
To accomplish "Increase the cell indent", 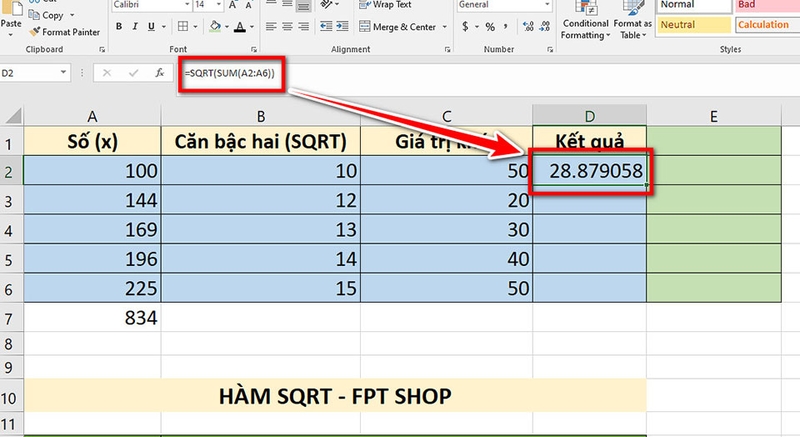I will [342, 27].
